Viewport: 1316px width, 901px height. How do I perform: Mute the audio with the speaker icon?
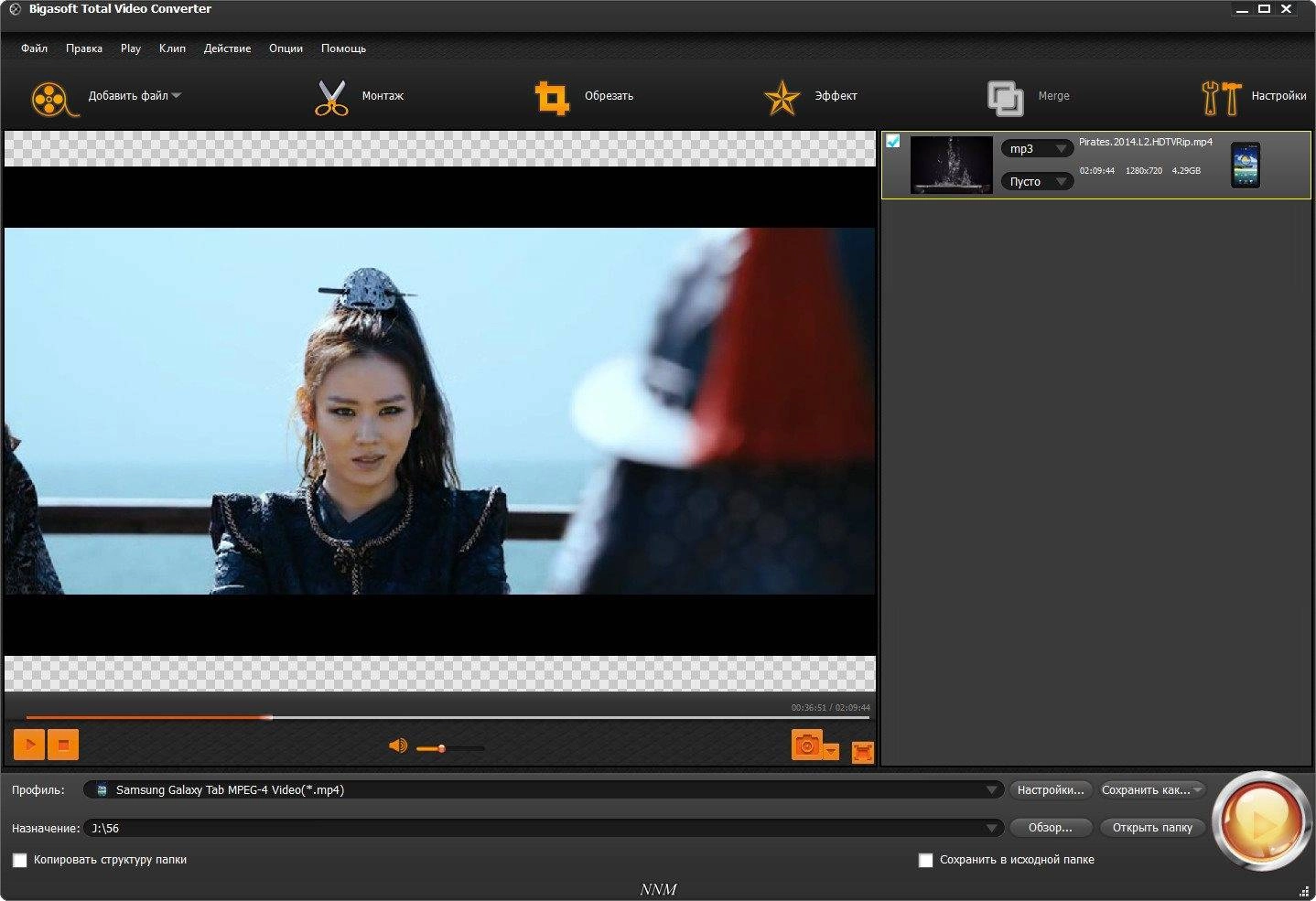397,746
